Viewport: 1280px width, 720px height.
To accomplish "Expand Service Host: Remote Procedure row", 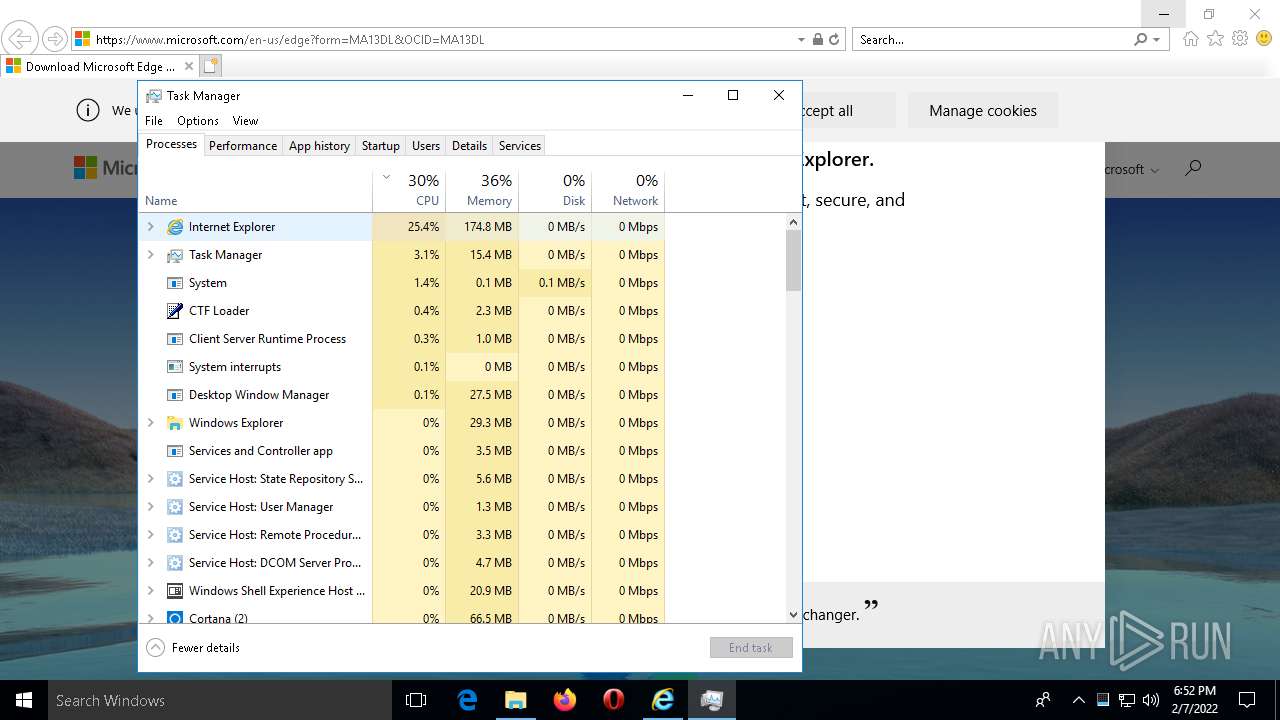I will point(151,535).
